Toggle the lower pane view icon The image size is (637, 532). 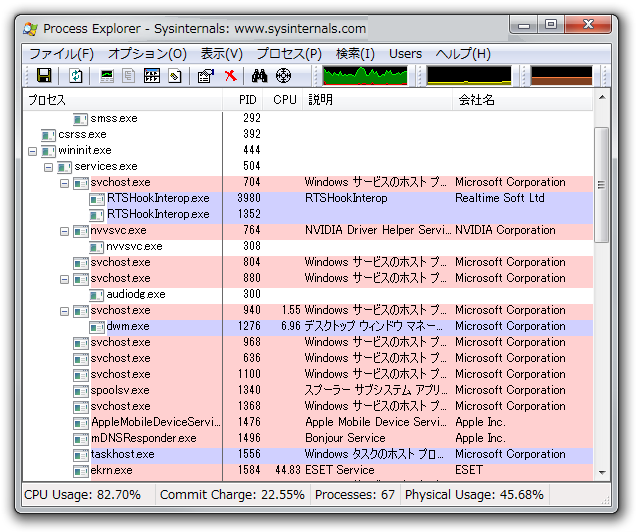[x=152, y=76]
